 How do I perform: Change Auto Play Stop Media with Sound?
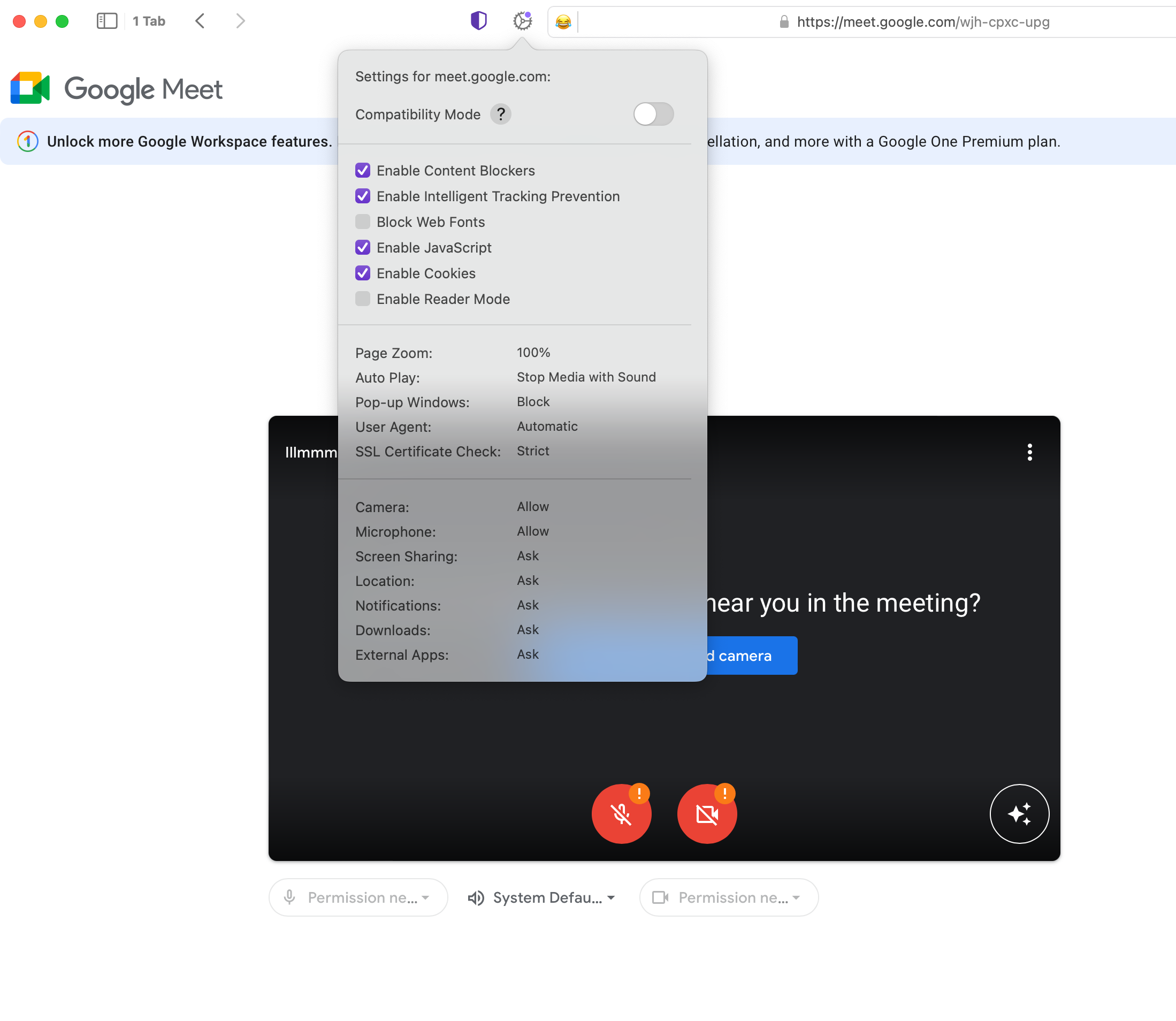(586, 377)
